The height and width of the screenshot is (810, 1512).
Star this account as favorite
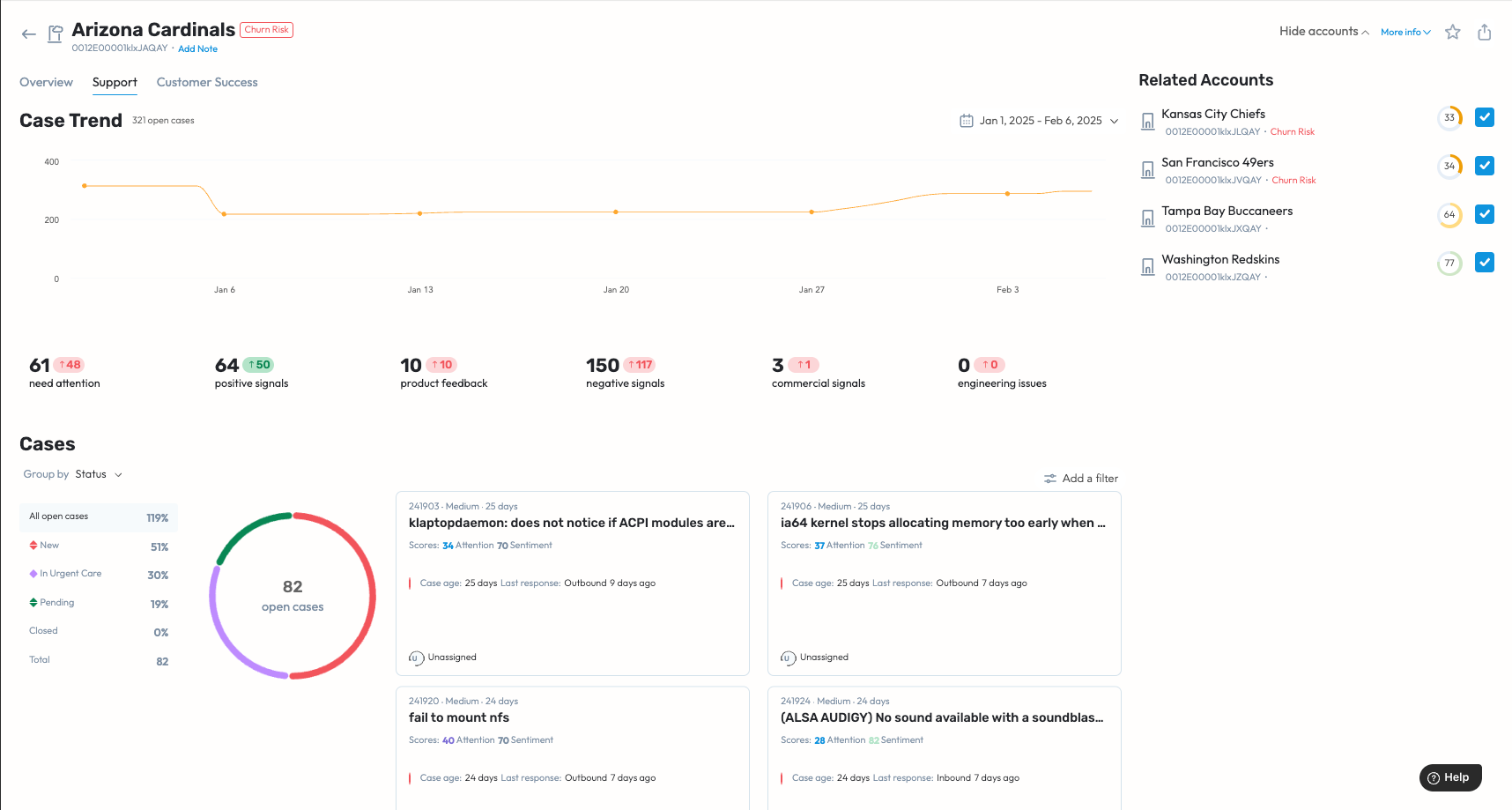(x=1453, y=32)
